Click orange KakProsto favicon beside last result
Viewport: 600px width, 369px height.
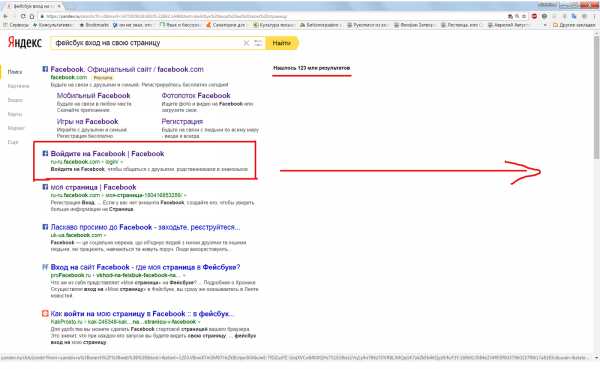(45, 313)
